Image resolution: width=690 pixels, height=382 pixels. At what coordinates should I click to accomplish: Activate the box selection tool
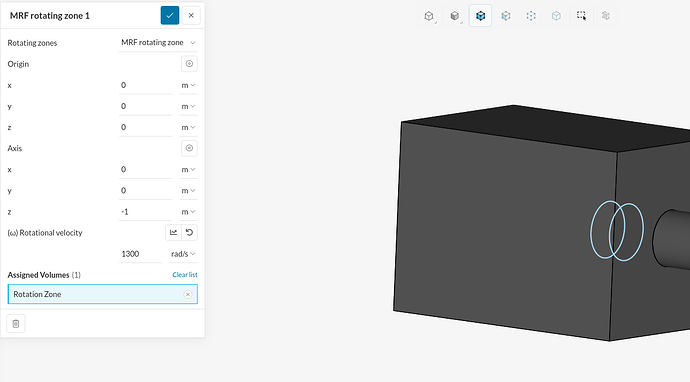(581, 16)
